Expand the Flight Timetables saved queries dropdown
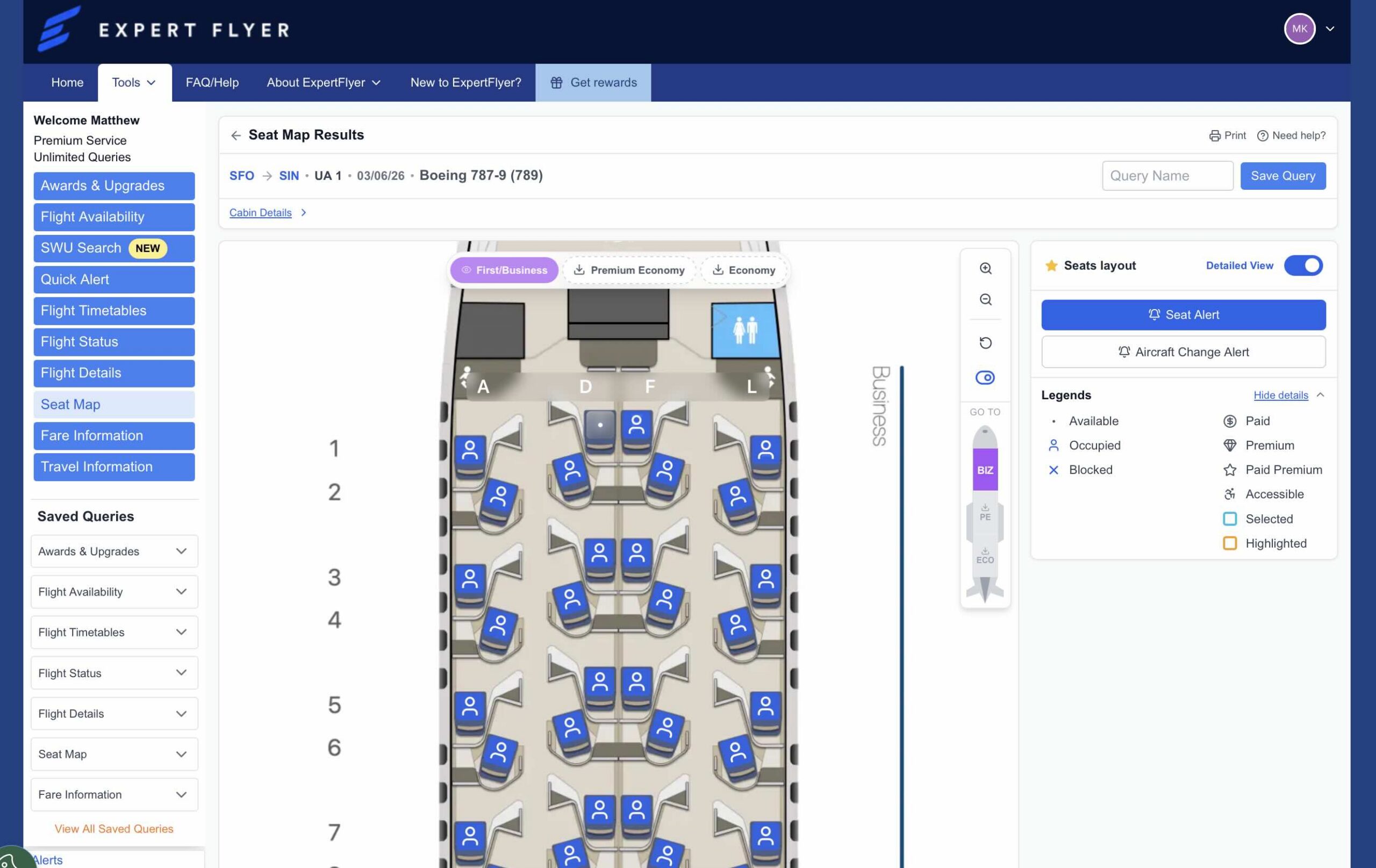 (114, 632)
